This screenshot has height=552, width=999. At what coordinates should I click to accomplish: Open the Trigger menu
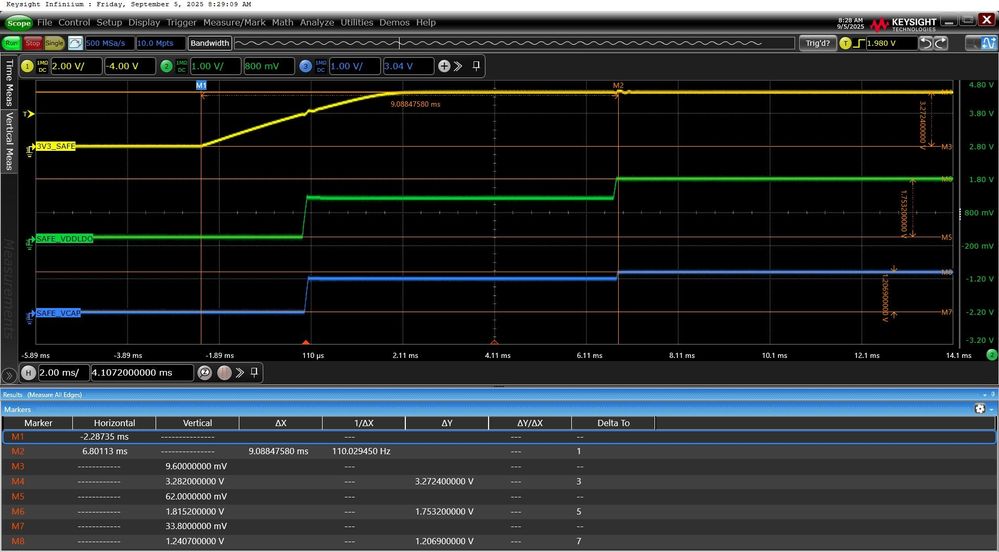[x=182, y=22]
